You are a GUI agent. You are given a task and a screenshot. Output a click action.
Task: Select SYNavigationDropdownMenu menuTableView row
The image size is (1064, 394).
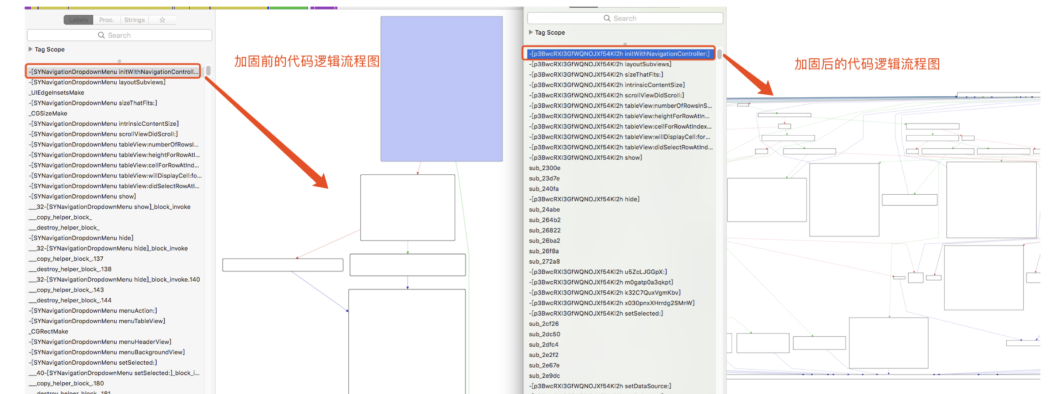(x=96, y=321)
